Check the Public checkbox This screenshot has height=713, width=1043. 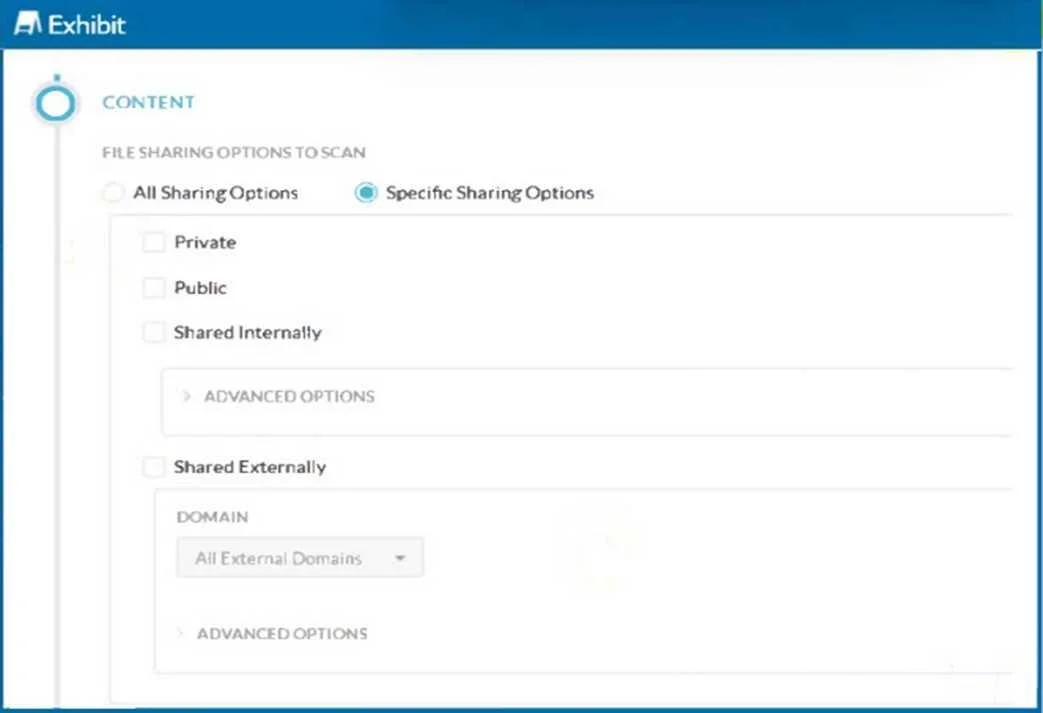click(154, 288)
